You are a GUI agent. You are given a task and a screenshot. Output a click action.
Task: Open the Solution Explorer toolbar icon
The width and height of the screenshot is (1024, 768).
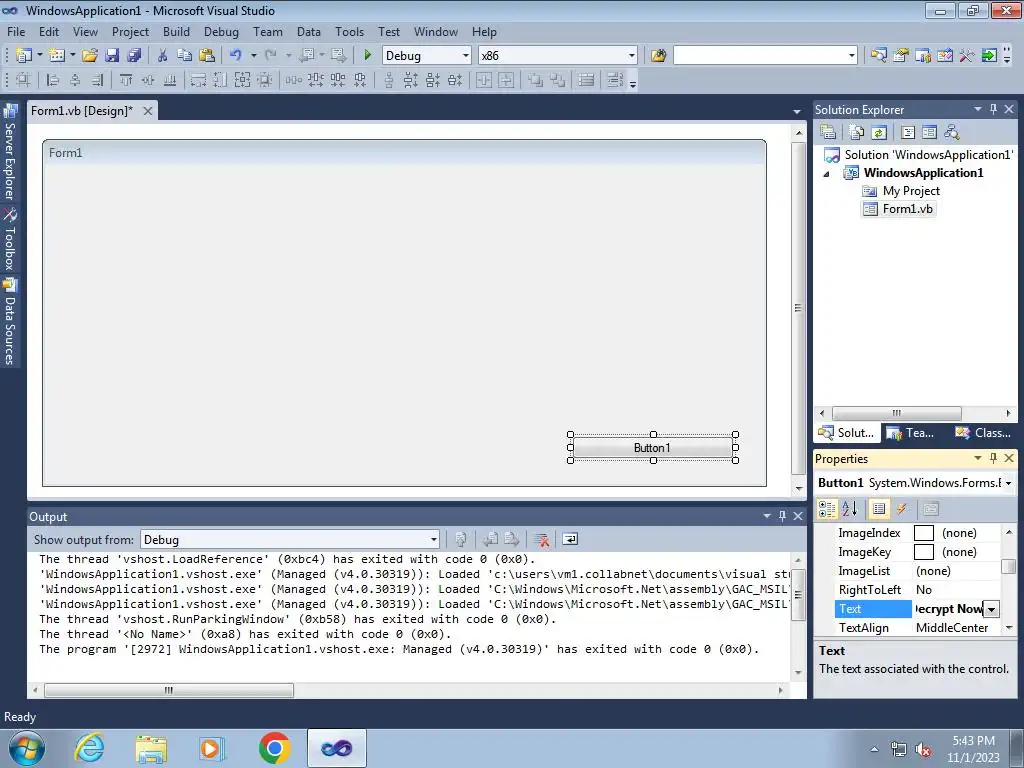[x=879, y=56]
